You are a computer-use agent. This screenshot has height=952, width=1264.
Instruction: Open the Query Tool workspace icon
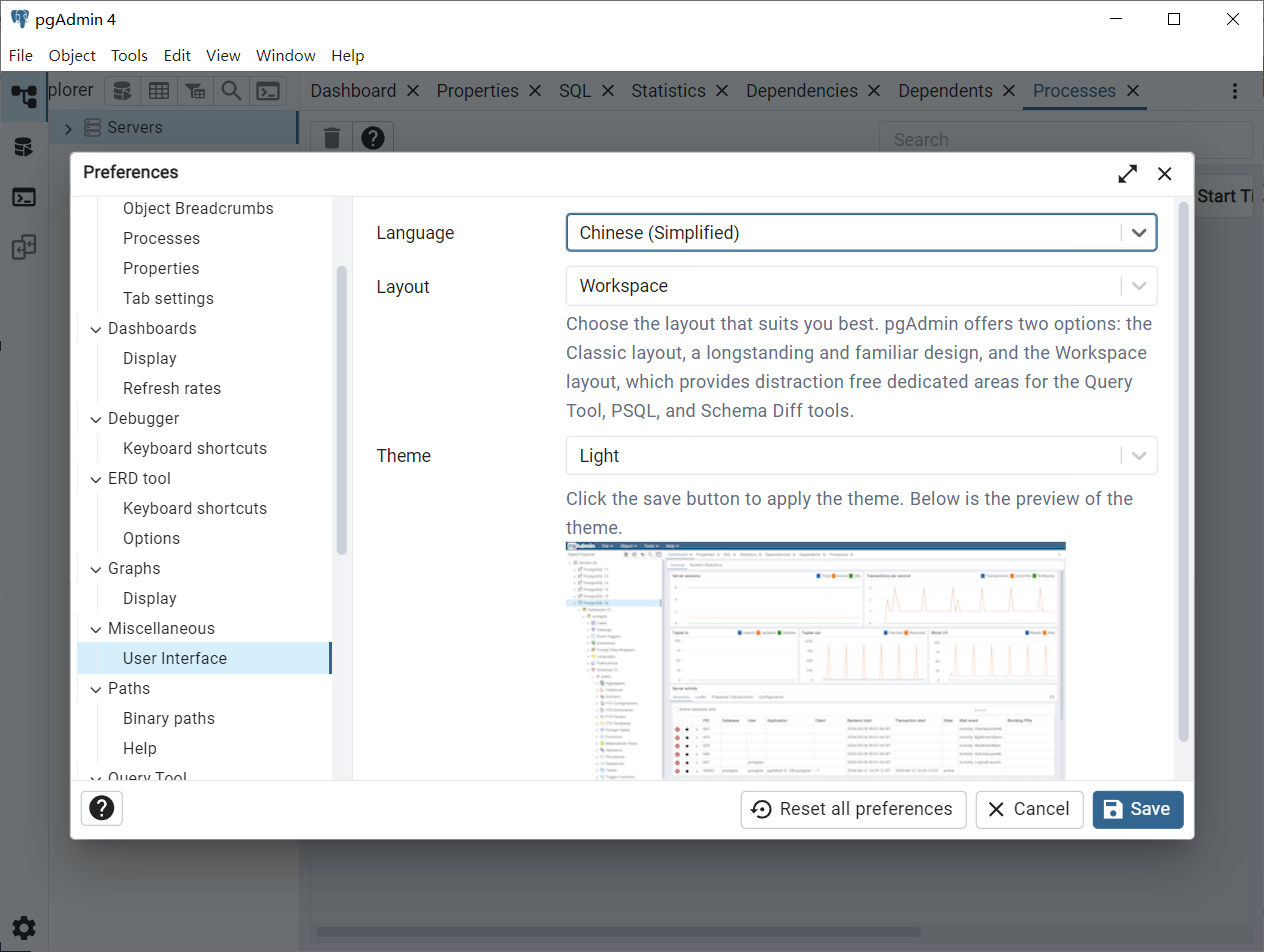pos(24,148)
